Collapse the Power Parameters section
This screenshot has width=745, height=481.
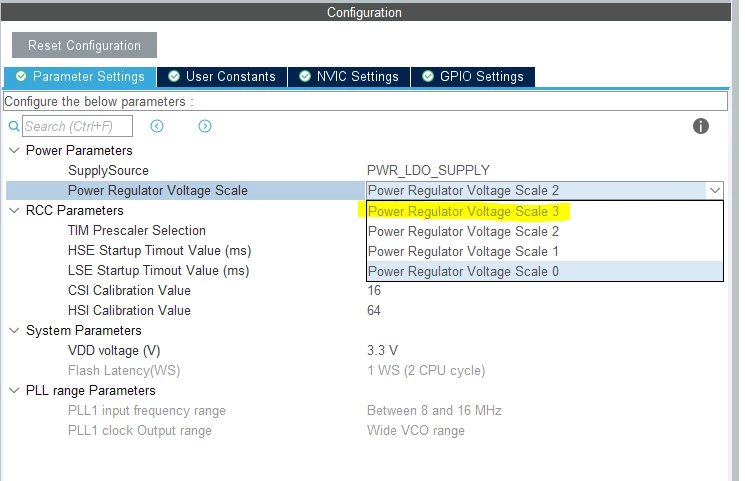pyautogui.click(x=14, y=151)
